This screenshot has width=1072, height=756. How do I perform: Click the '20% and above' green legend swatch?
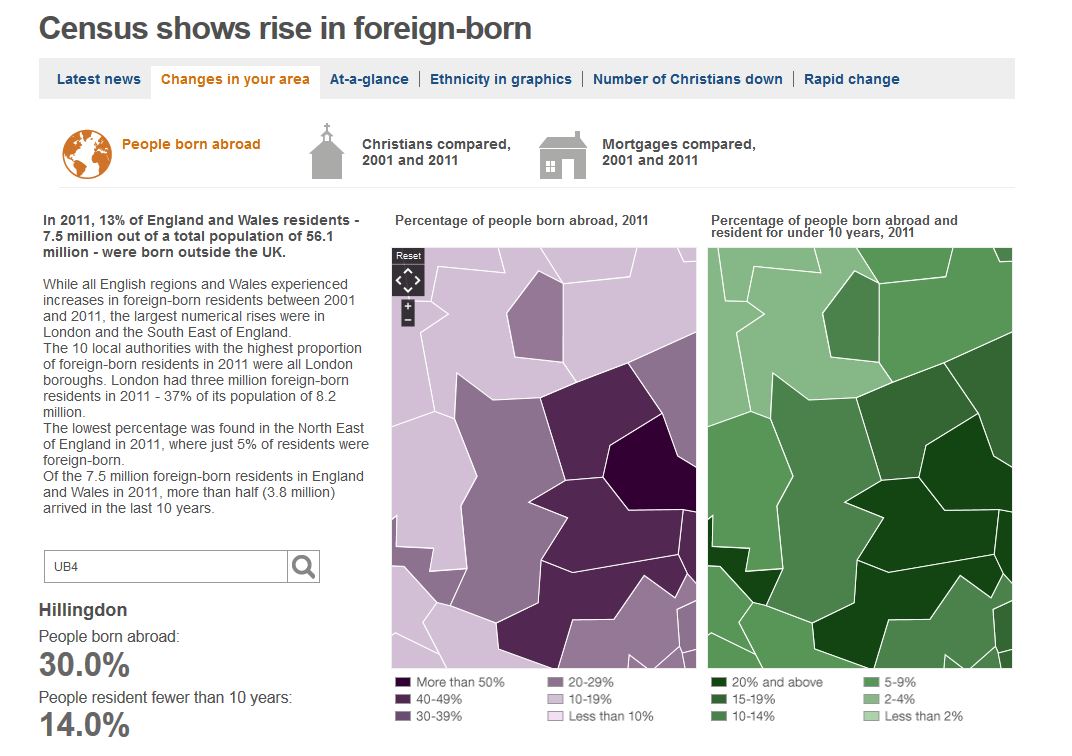click(718, 682)
